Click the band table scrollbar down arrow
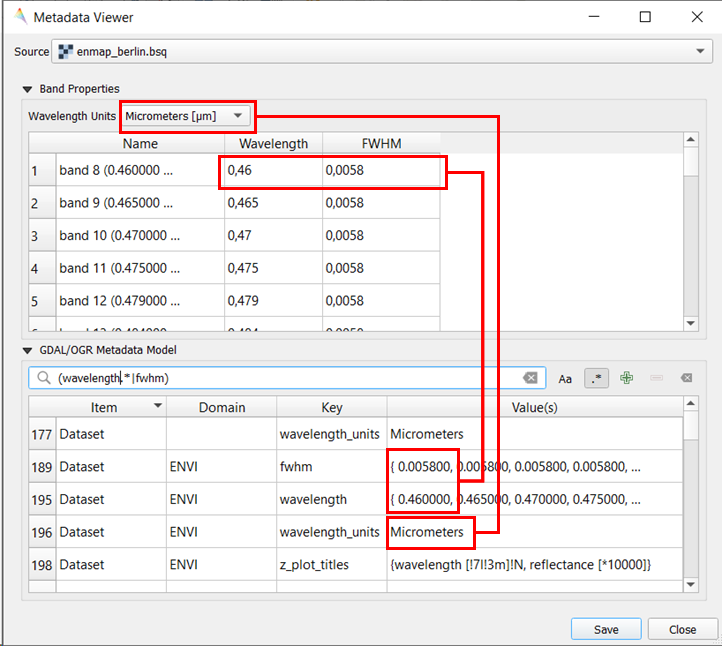 690,323
